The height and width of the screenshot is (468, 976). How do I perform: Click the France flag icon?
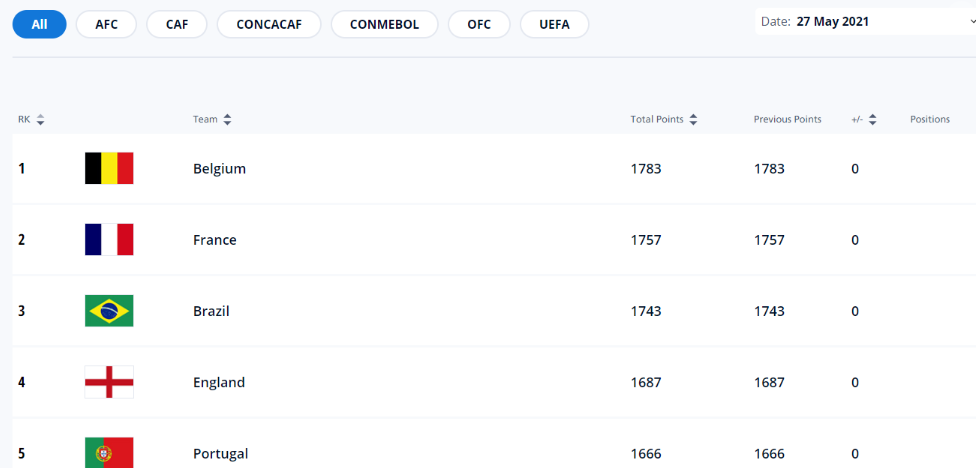pos(109,240)
